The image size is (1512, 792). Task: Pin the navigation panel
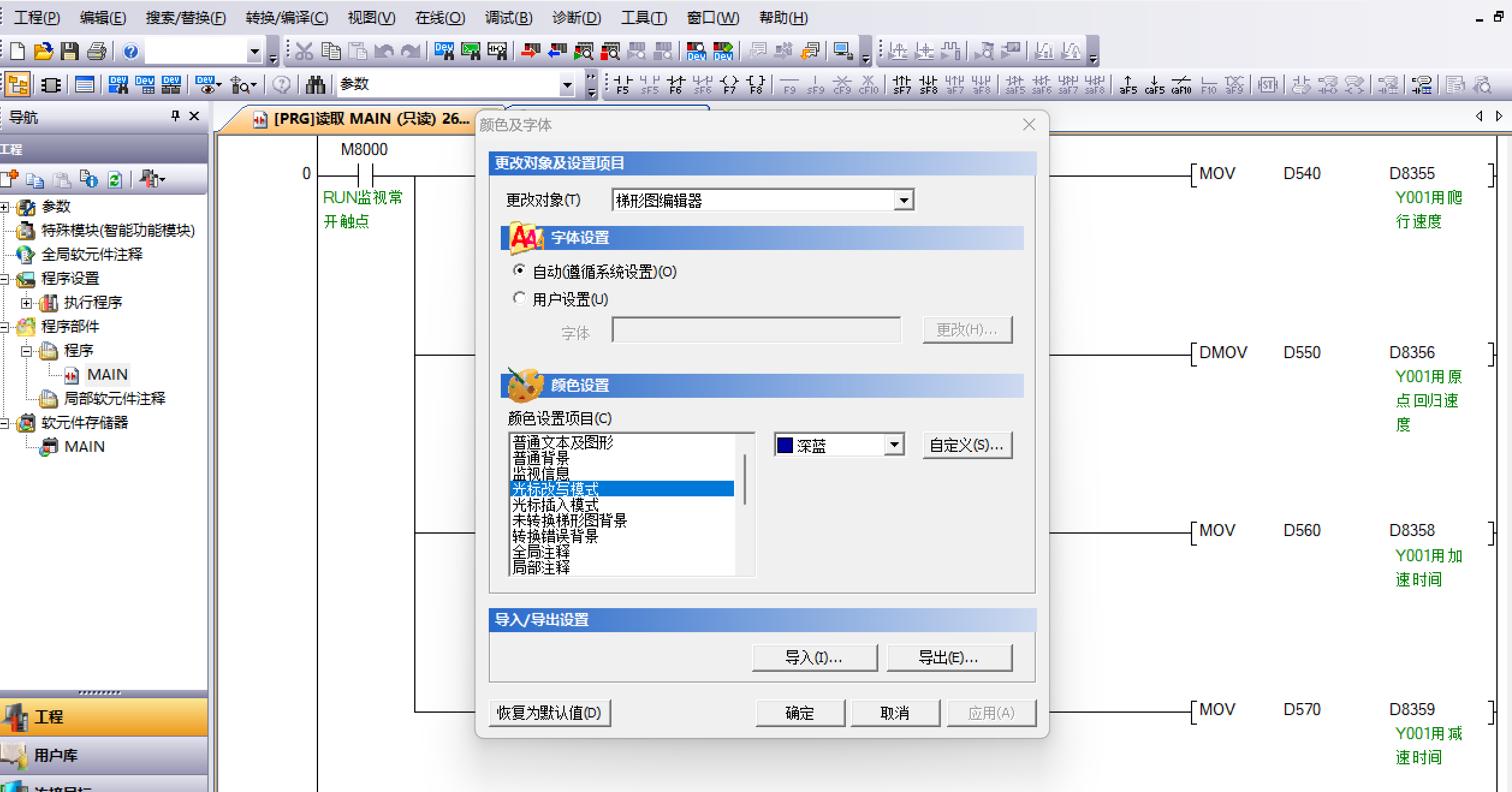(176, 116)
